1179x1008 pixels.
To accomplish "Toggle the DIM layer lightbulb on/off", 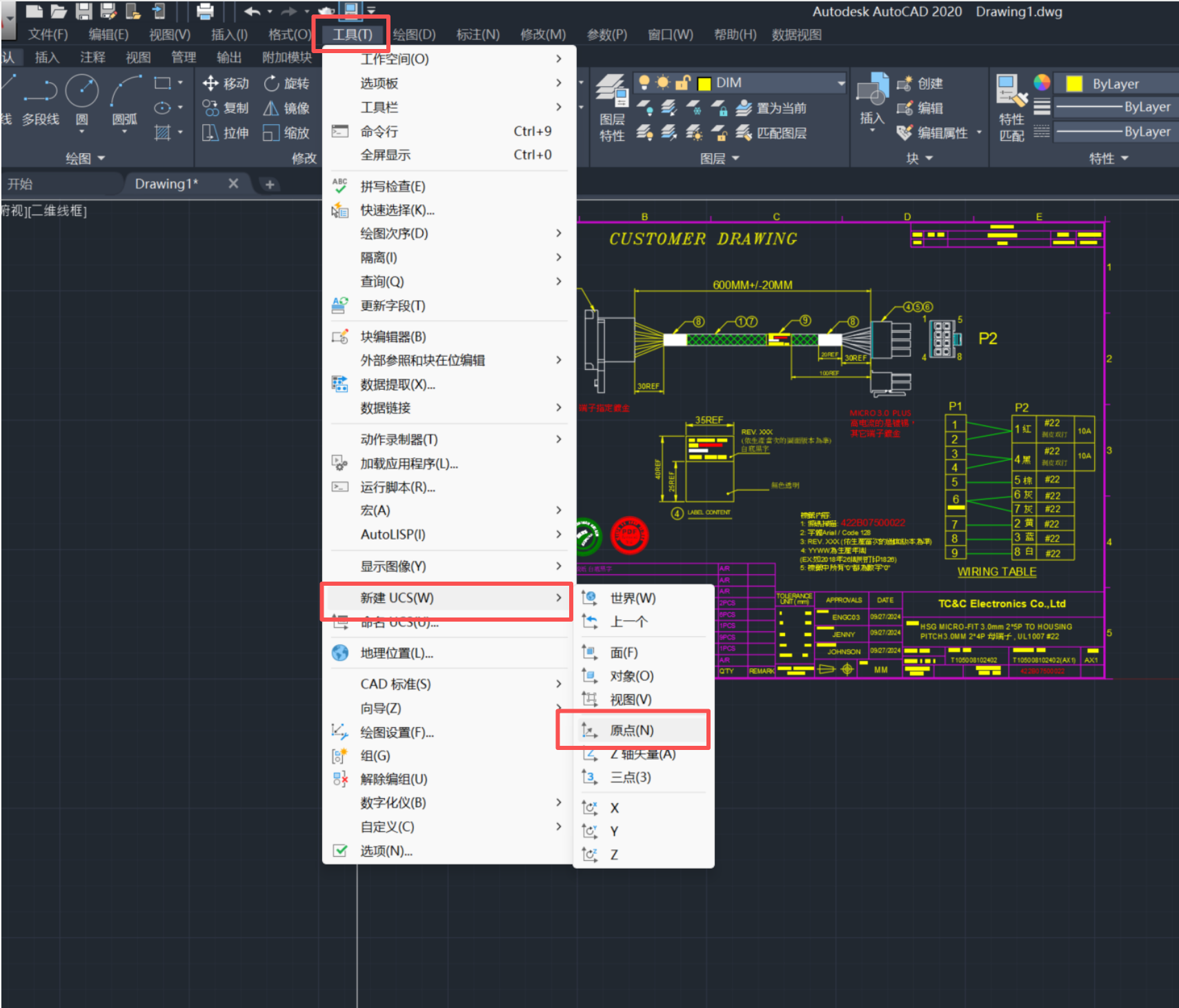I will click(644, 83).
